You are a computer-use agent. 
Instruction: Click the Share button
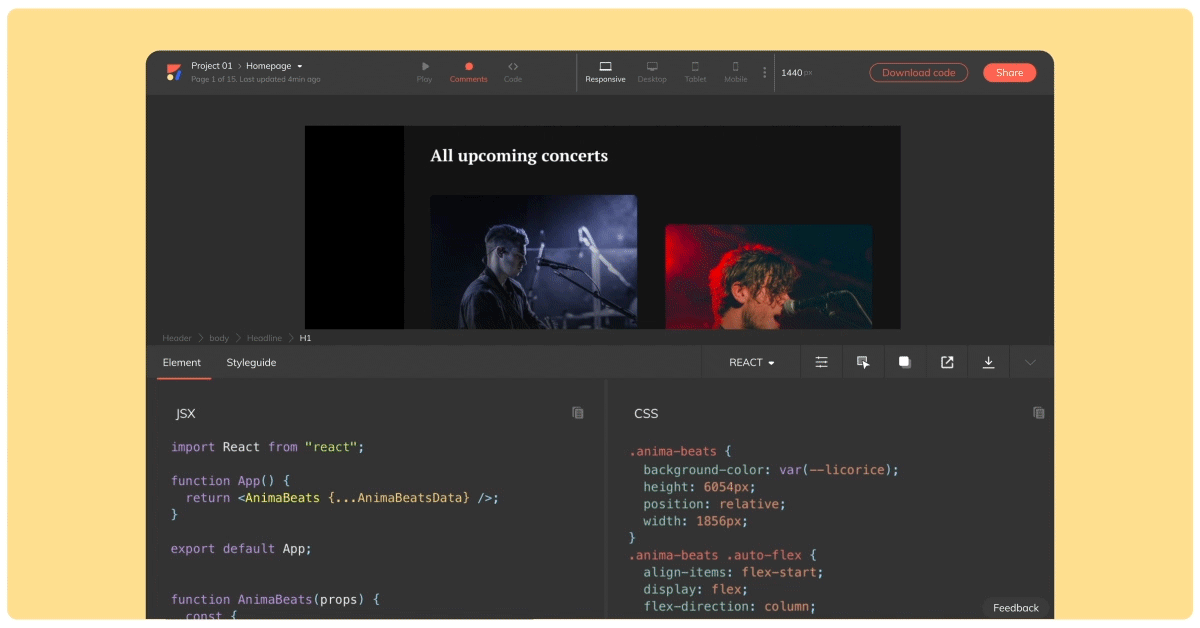tap(1009, 72)
